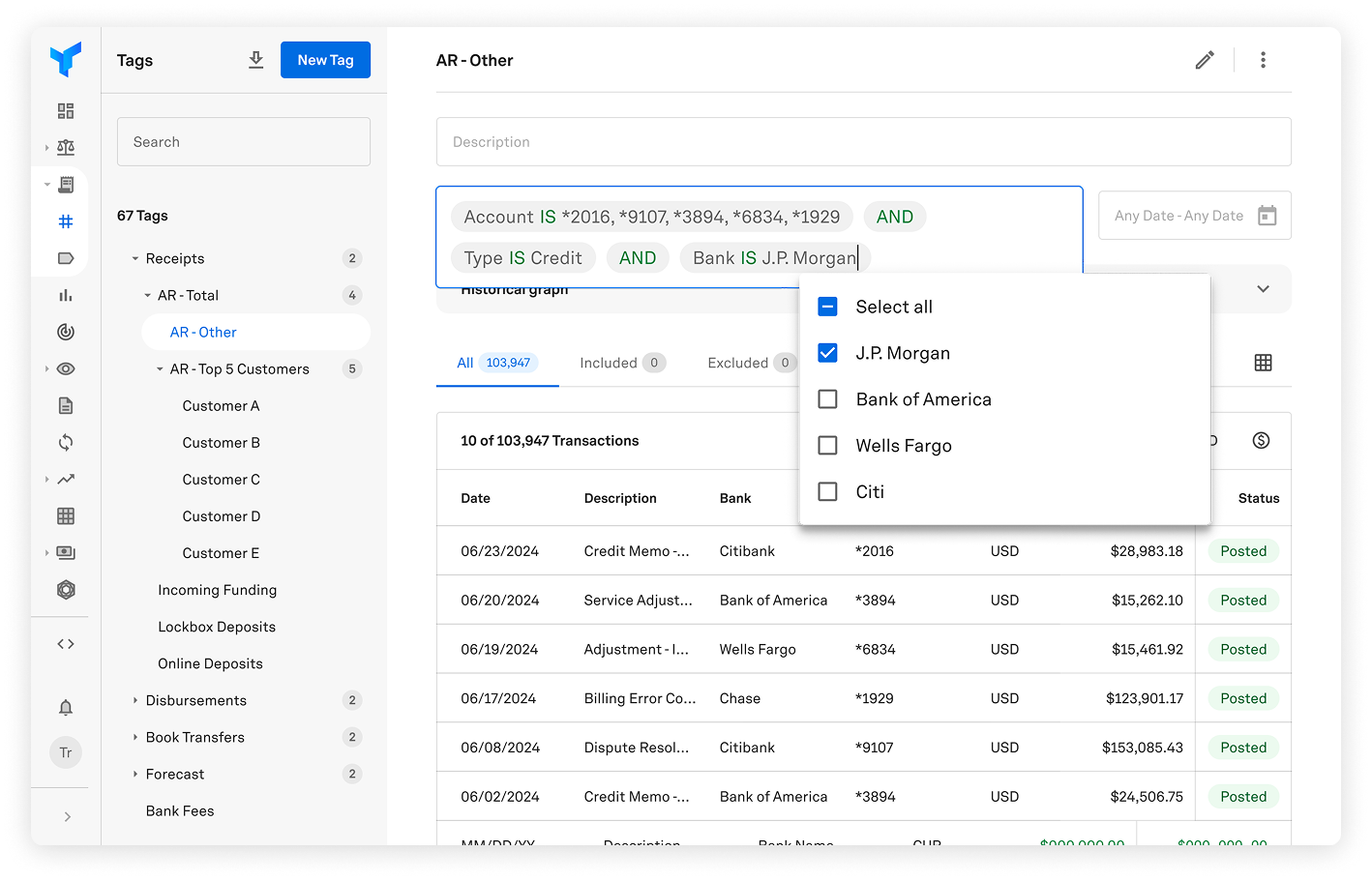Enable the Wells Fargo checkbox
This screenshot has height=881, width=1372.
[x=827, y=446]
